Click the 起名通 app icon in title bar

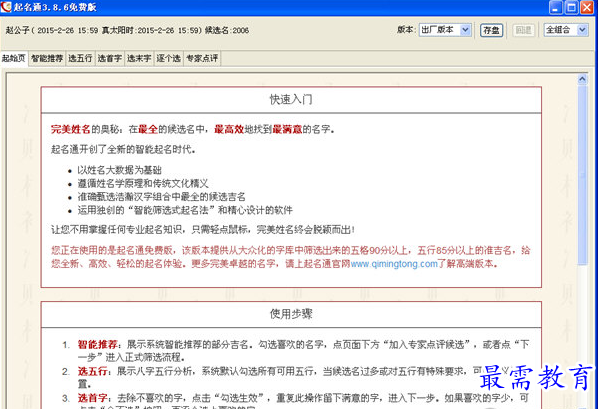pyautogui.click(x=6, y=7)
